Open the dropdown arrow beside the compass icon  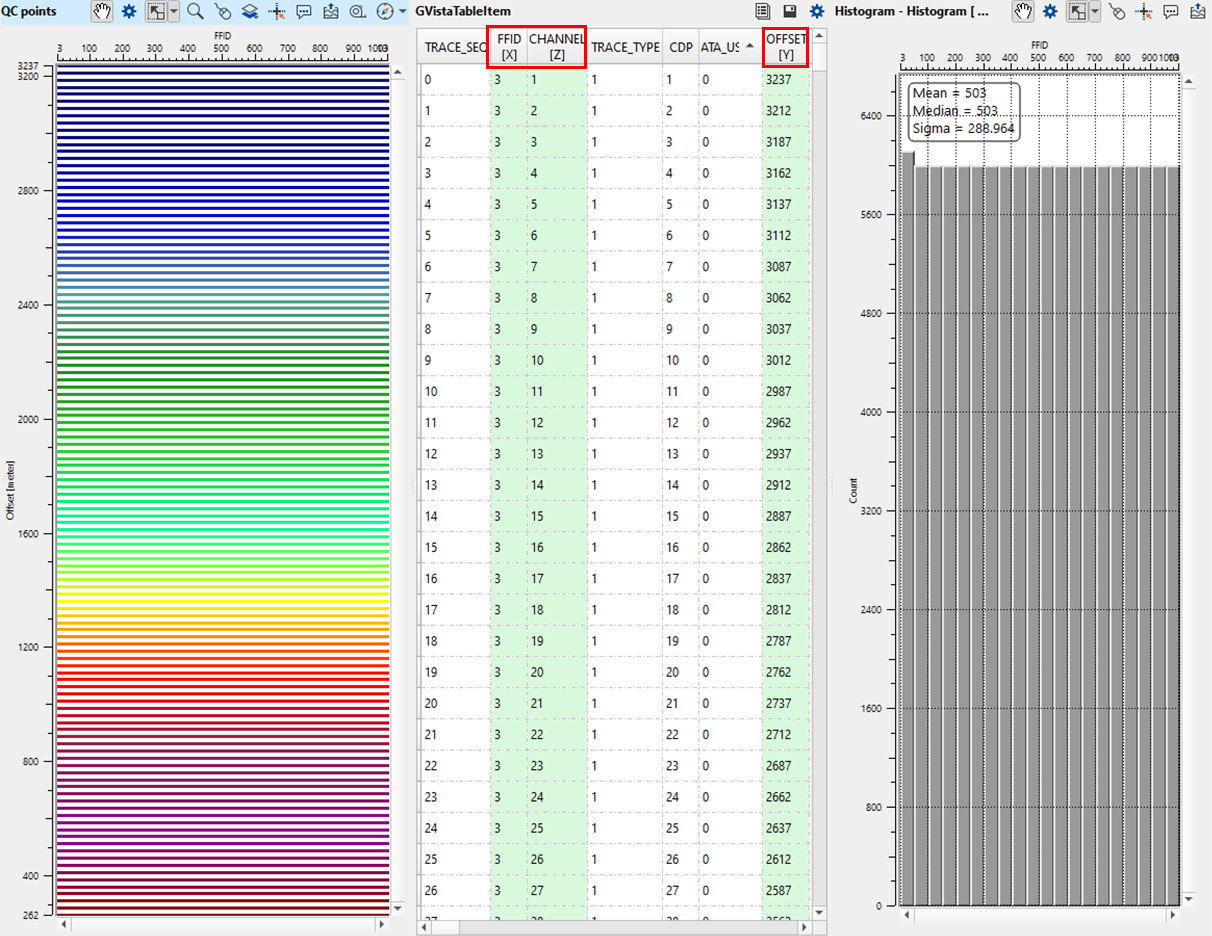point(402,11)
